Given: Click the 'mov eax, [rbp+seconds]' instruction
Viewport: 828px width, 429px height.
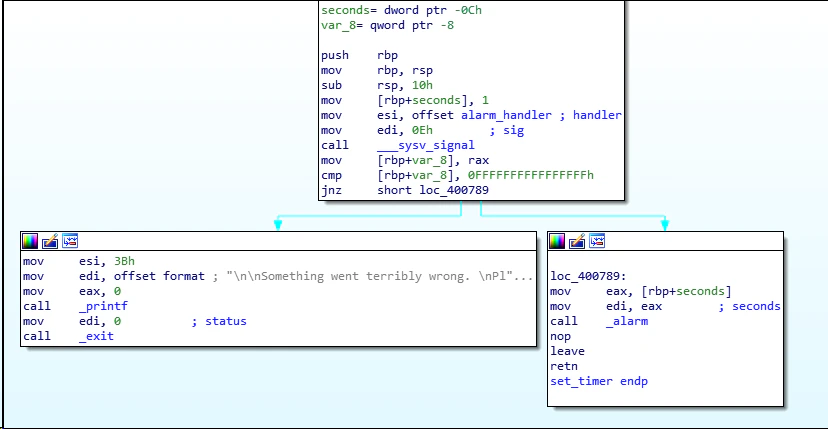Looking at the screenshot, I should [641, 291].
